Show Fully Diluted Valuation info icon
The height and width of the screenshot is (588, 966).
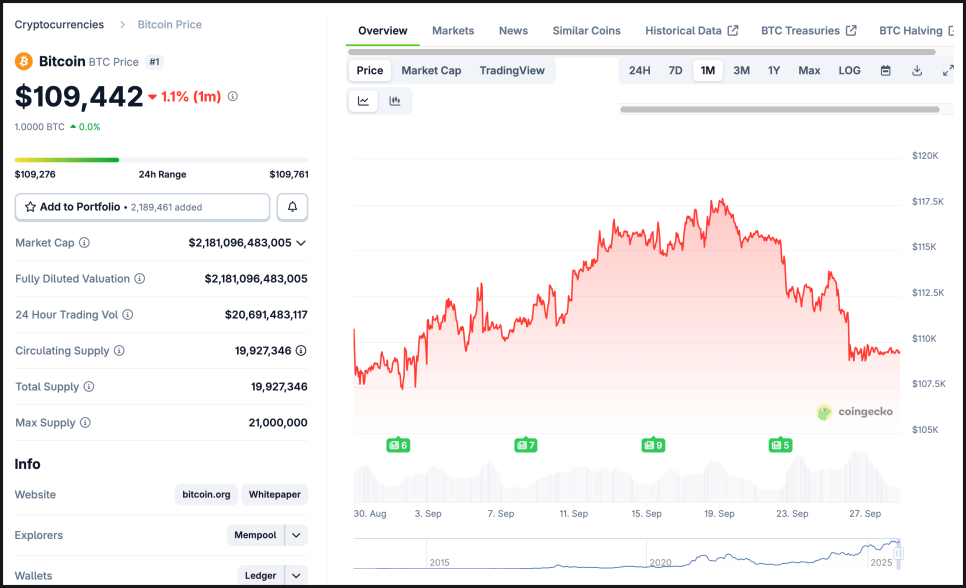[x=140, y=279]
